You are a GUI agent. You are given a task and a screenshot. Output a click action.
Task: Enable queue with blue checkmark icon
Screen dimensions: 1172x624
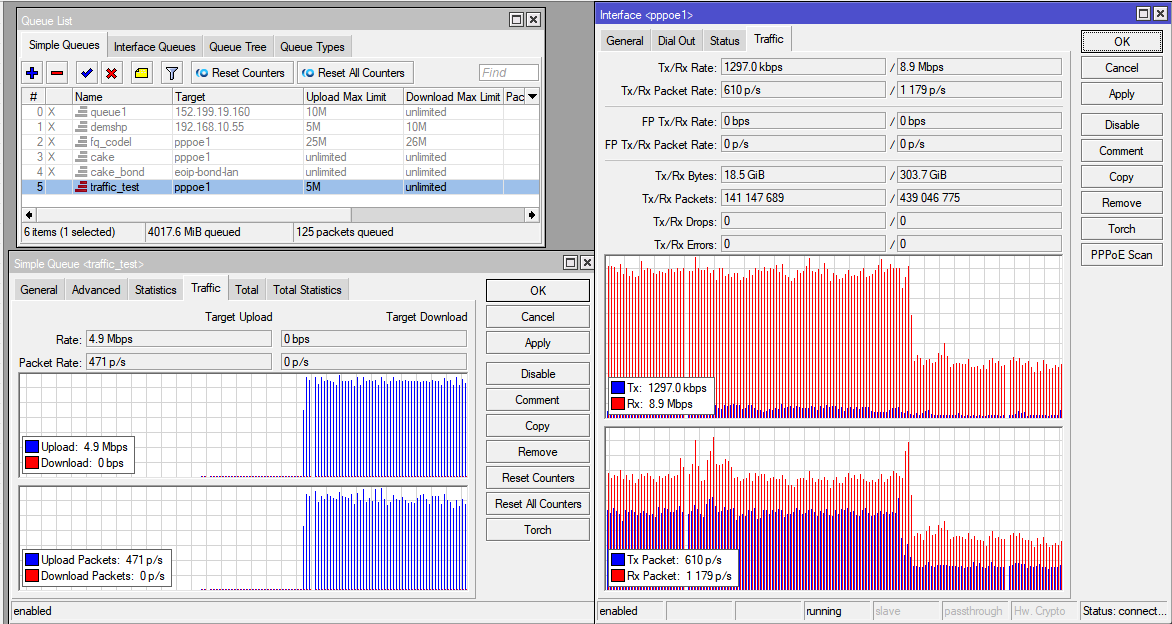87,72
